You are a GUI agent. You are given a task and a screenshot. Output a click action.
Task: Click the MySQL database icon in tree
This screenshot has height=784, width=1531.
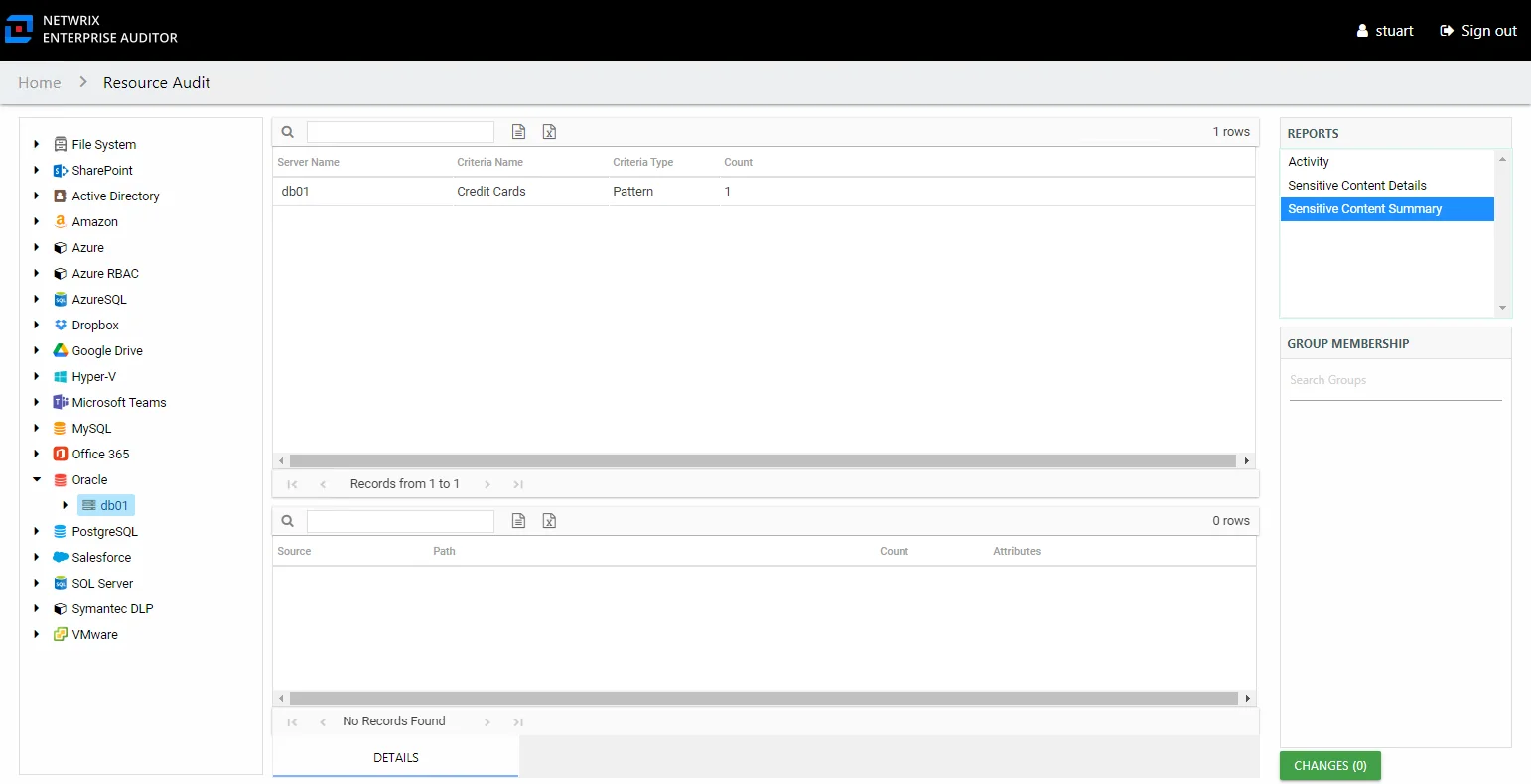coord(61,428)
